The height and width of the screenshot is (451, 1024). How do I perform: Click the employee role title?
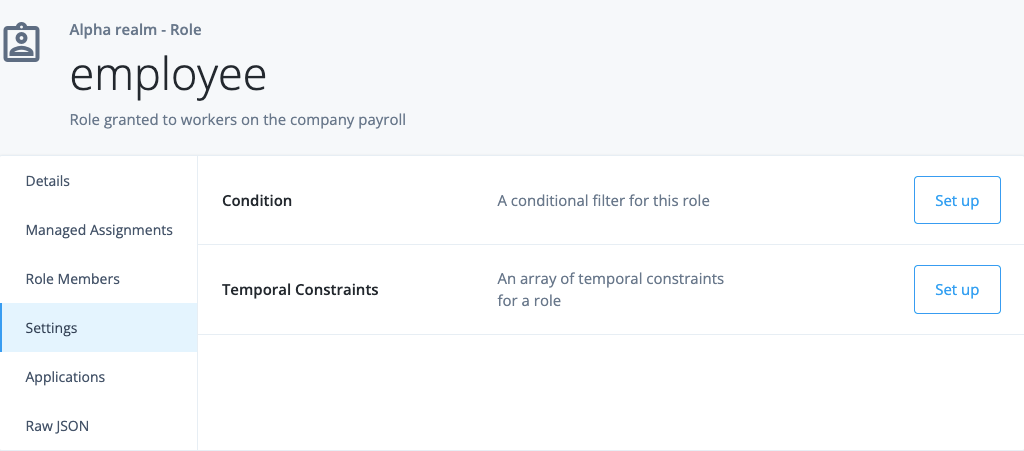click(x=168, y=75)
